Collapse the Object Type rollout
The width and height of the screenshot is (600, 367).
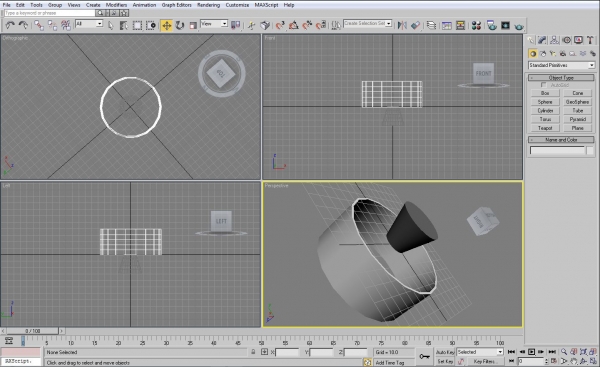(x=561, y=78)
